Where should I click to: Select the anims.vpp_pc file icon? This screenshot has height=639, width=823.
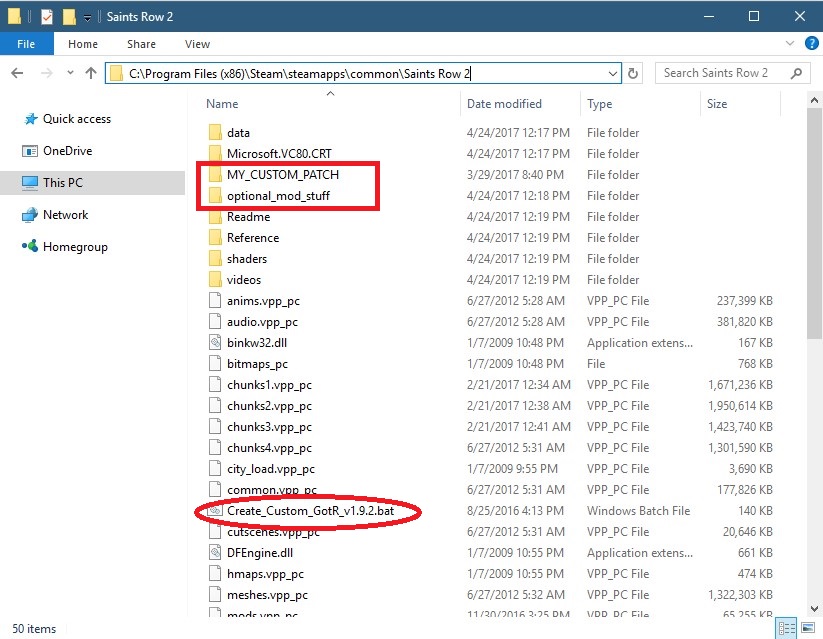(215, 300)
